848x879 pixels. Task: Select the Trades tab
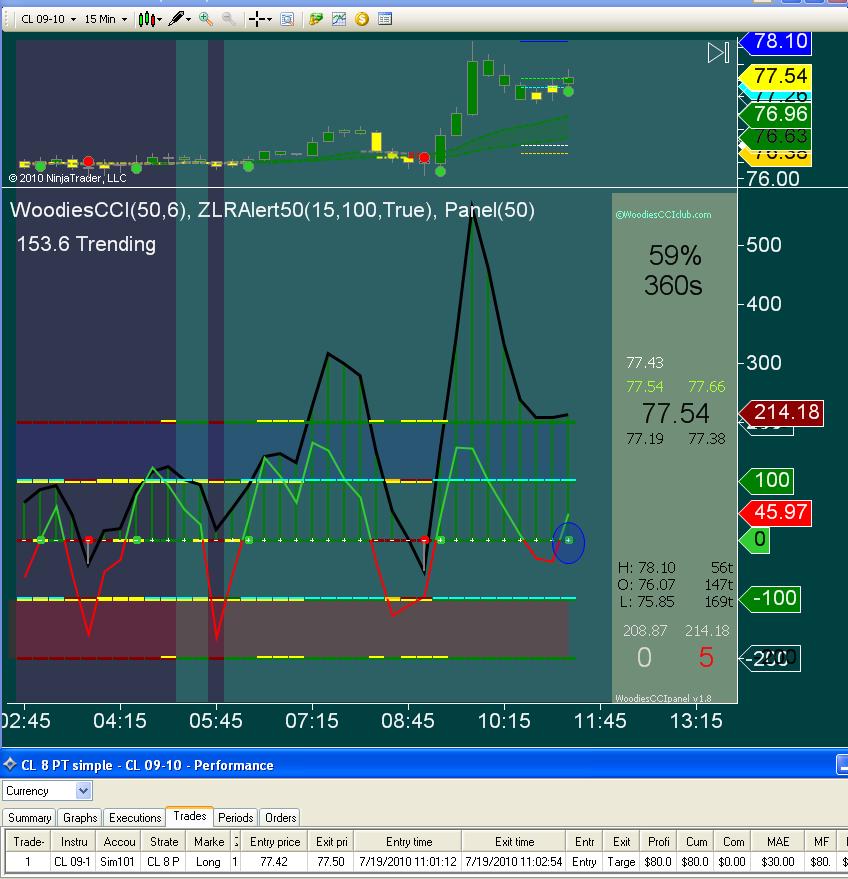(189, 816)
